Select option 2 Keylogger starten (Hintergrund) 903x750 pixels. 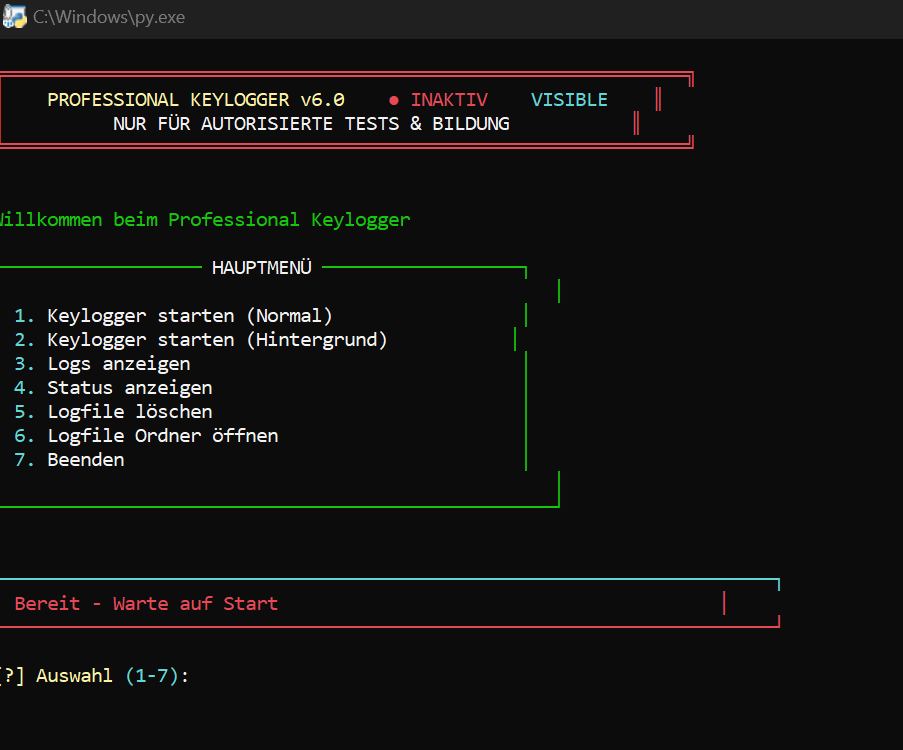tap(200, 340)
